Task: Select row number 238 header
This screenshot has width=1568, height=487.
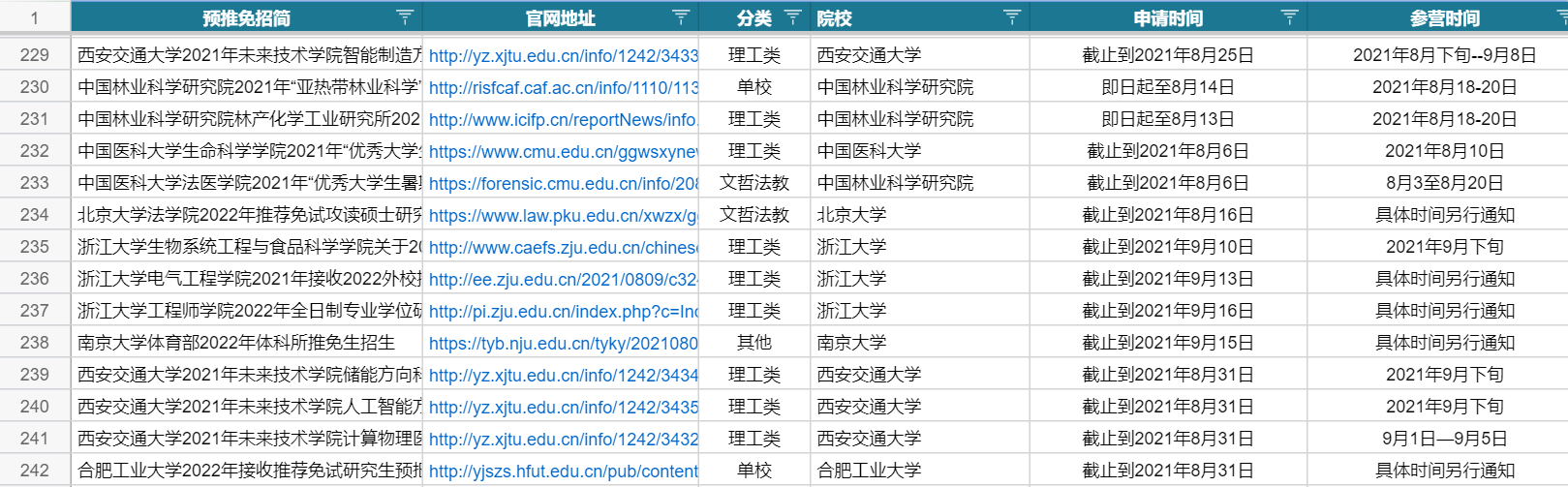Action: tap(35, 343)
